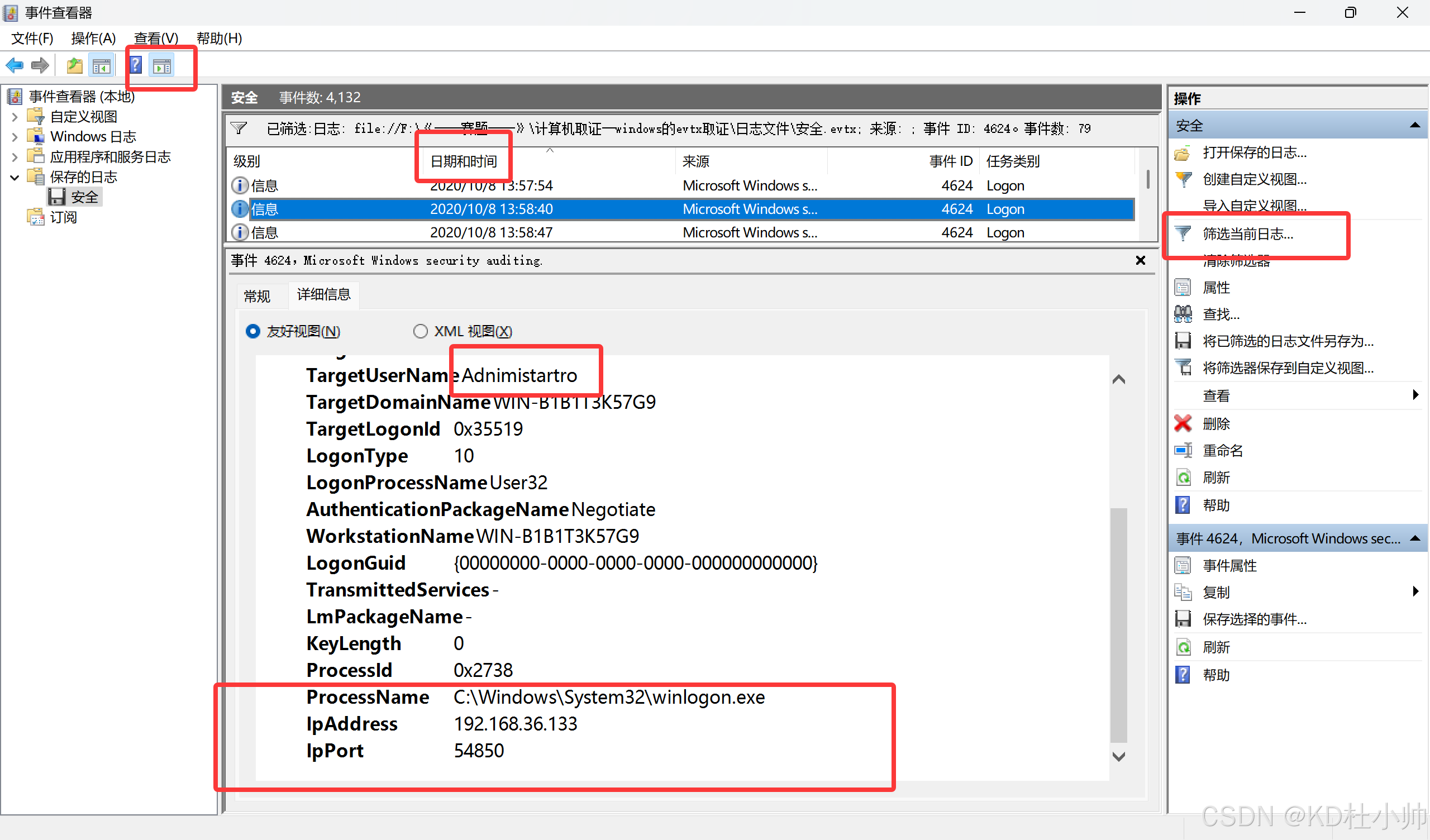Click the back arrow toolbar icon
1430x840 pixels.
[15, 66]
